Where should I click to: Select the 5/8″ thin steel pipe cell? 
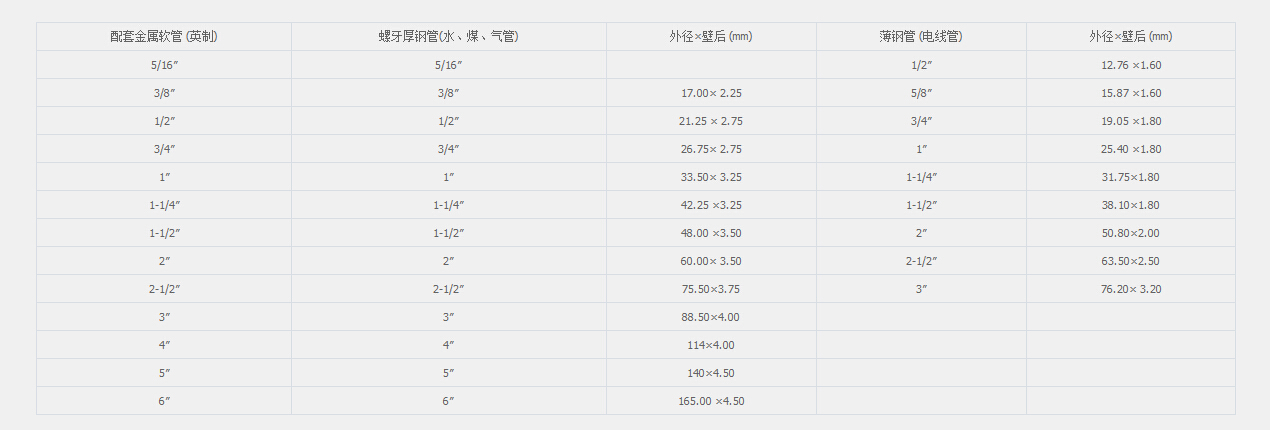pyautogui.click(x=921, y=93)
